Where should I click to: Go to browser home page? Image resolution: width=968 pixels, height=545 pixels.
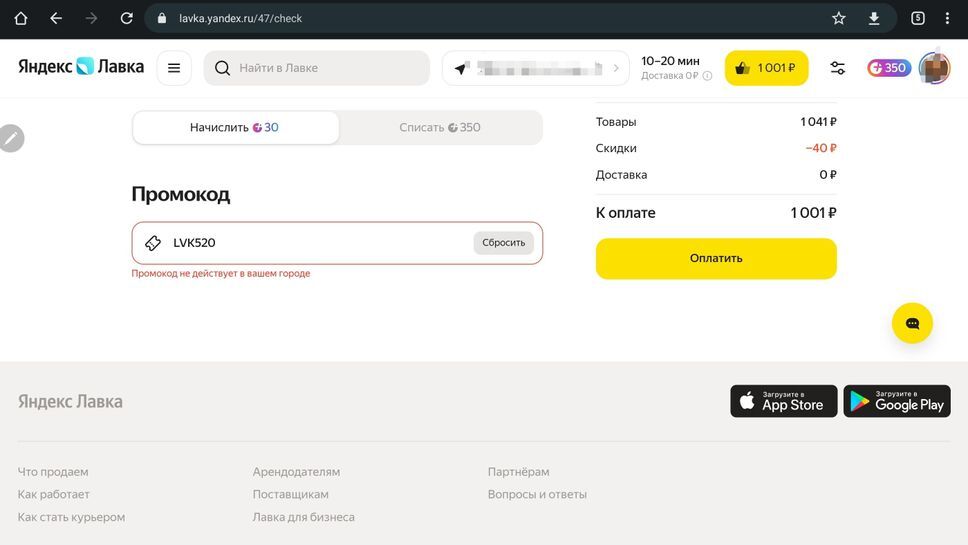click(20, 19)
